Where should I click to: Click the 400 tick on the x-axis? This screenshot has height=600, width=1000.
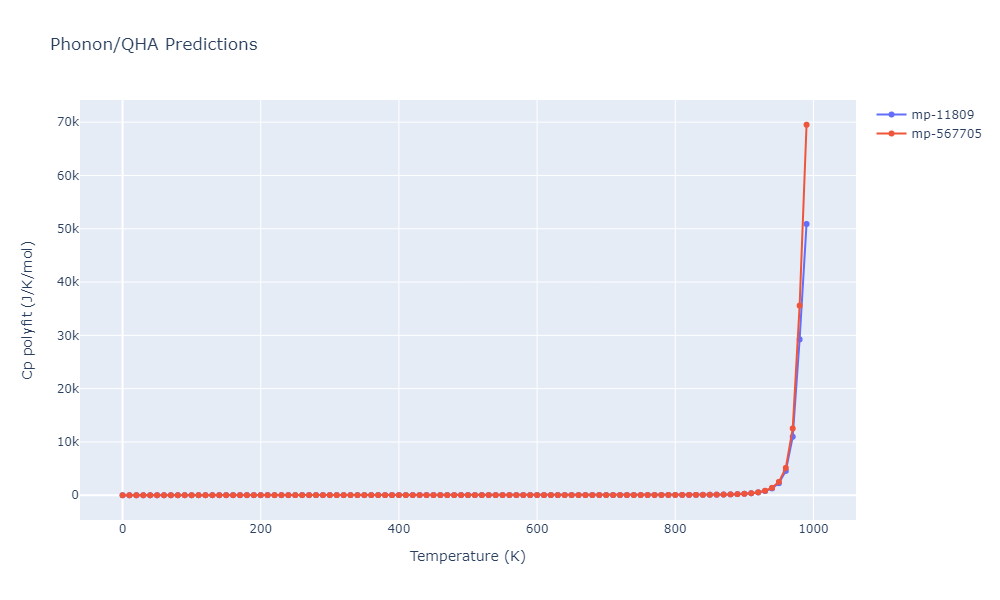(399, 529)
